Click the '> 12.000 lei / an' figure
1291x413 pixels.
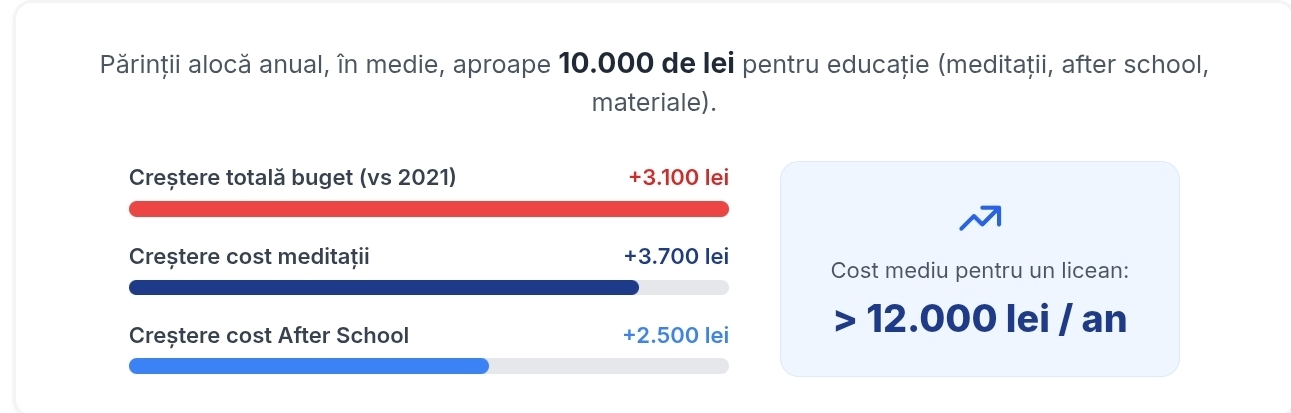[x=980, y=319]
